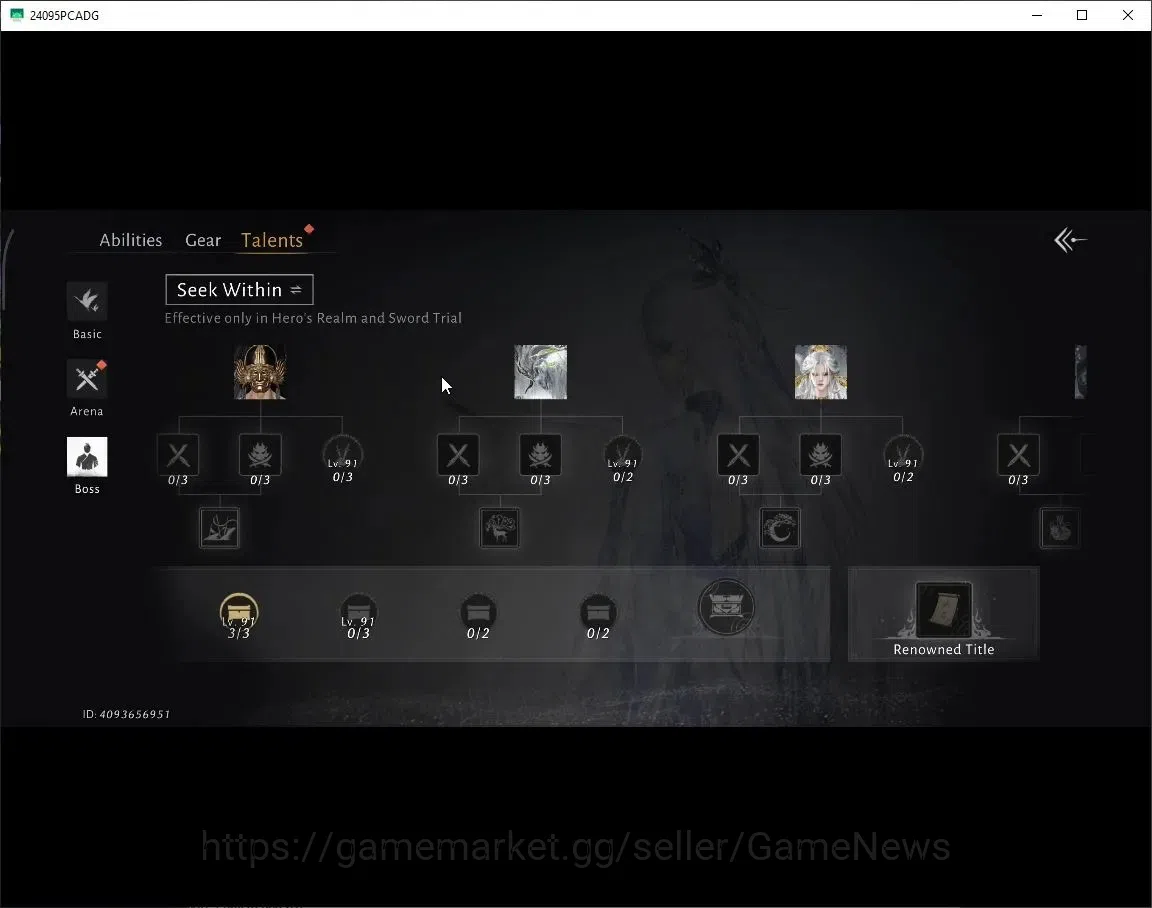Click the back arrow icon at top right
The image size is (1152, 908).
(1070, 240)
